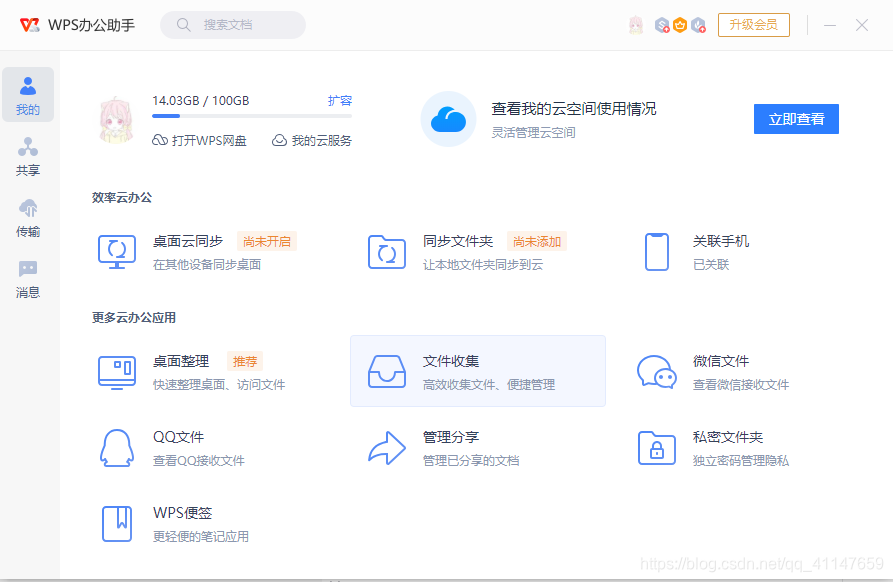893x582 pixels.
Task: Click 高效收集文件、便捷管理 description
Action: pos(489,385)
